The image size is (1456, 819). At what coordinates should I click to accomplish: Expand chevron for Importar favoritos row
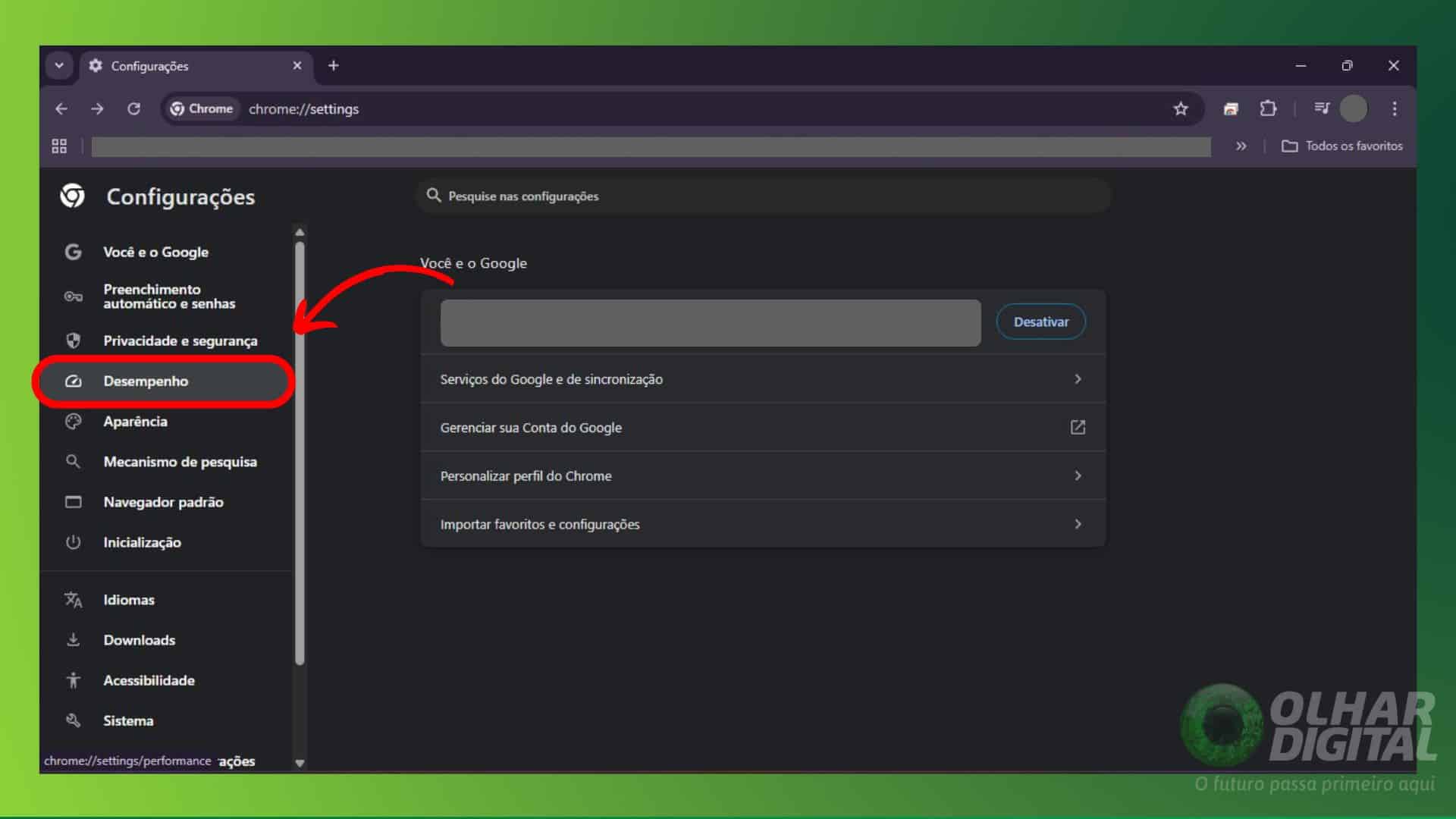tap(1078, 525)
